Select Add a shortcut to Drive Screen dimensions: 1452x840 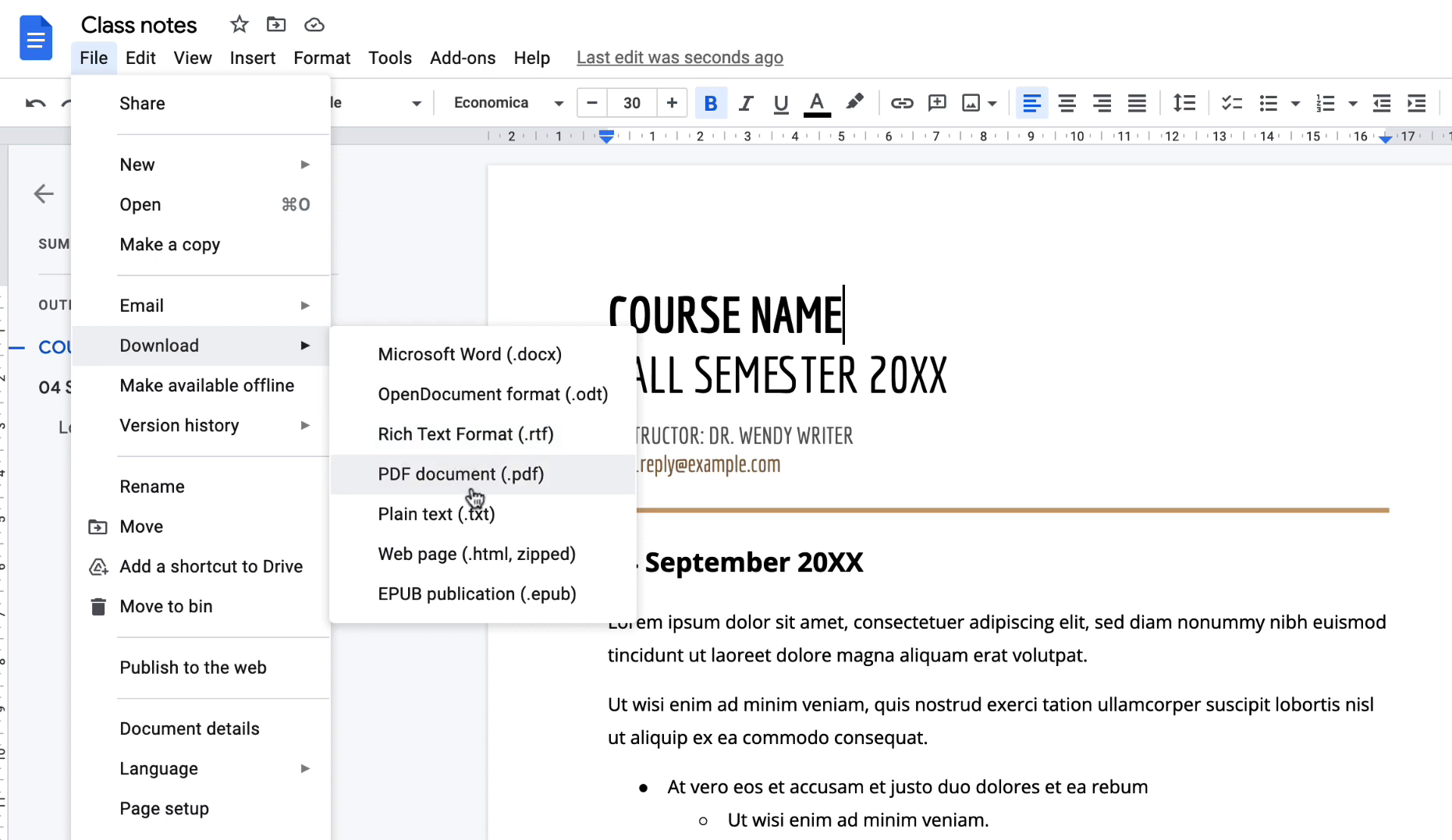click(x=201, y=566)
